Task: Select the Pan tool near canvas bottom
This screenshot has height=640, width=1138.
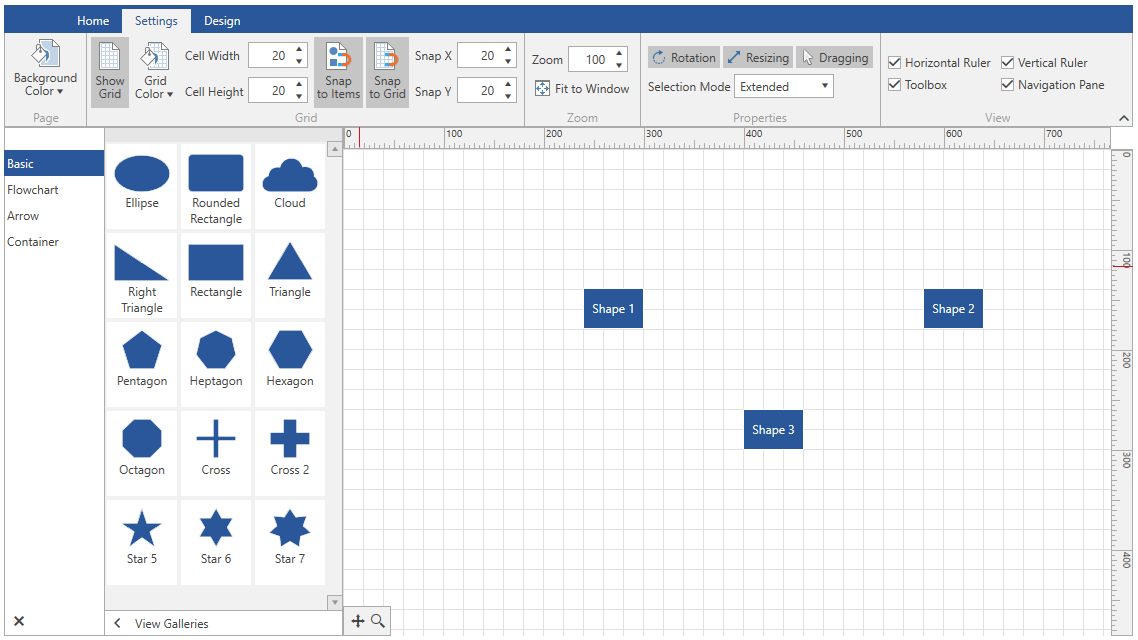Action: pyautogui.click(x=357, y=621)
